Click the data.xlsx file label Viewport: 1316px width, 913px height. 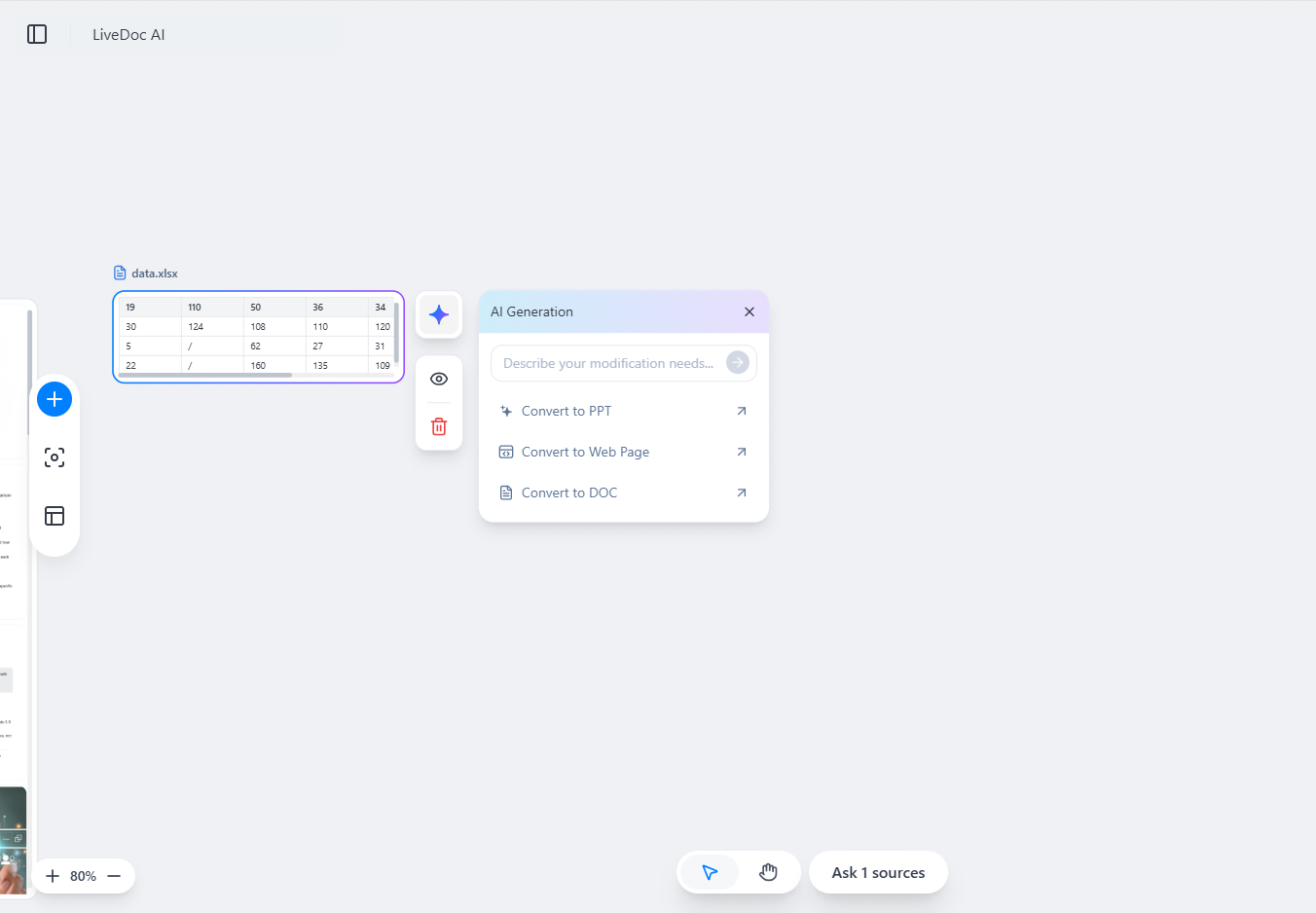(x=154, y=274)
